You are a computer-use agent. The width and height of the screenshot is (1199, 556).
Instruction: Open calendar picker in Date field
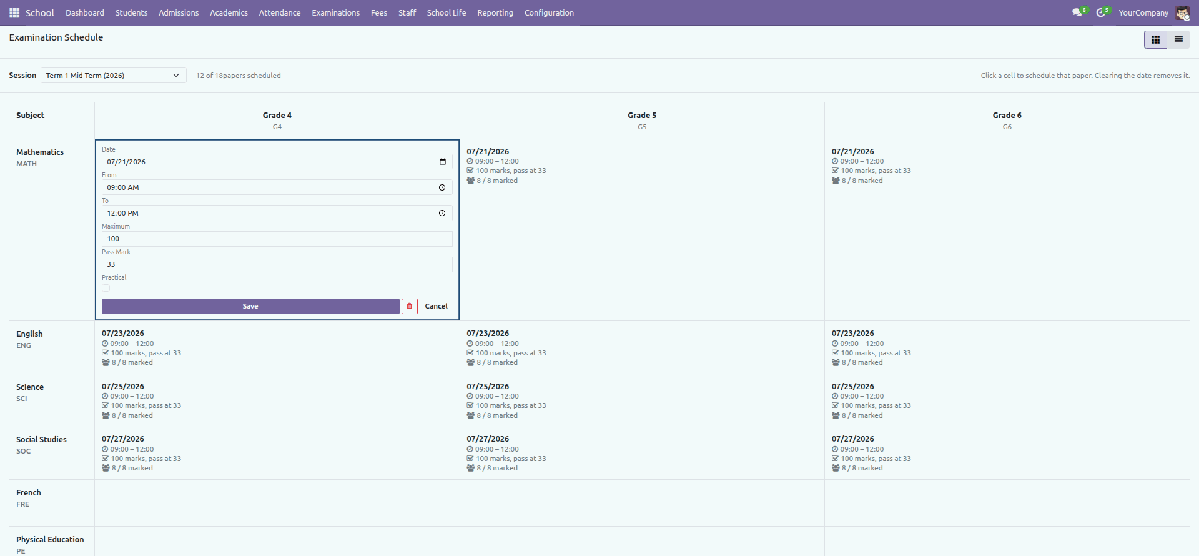coord(443,161)
